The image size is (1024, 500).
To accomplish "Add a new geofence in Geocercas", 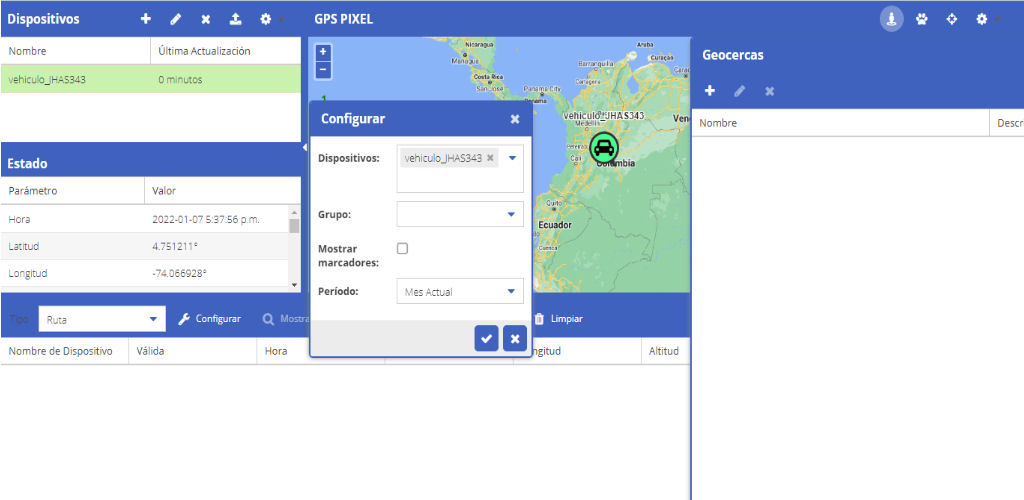I will 710,91.
